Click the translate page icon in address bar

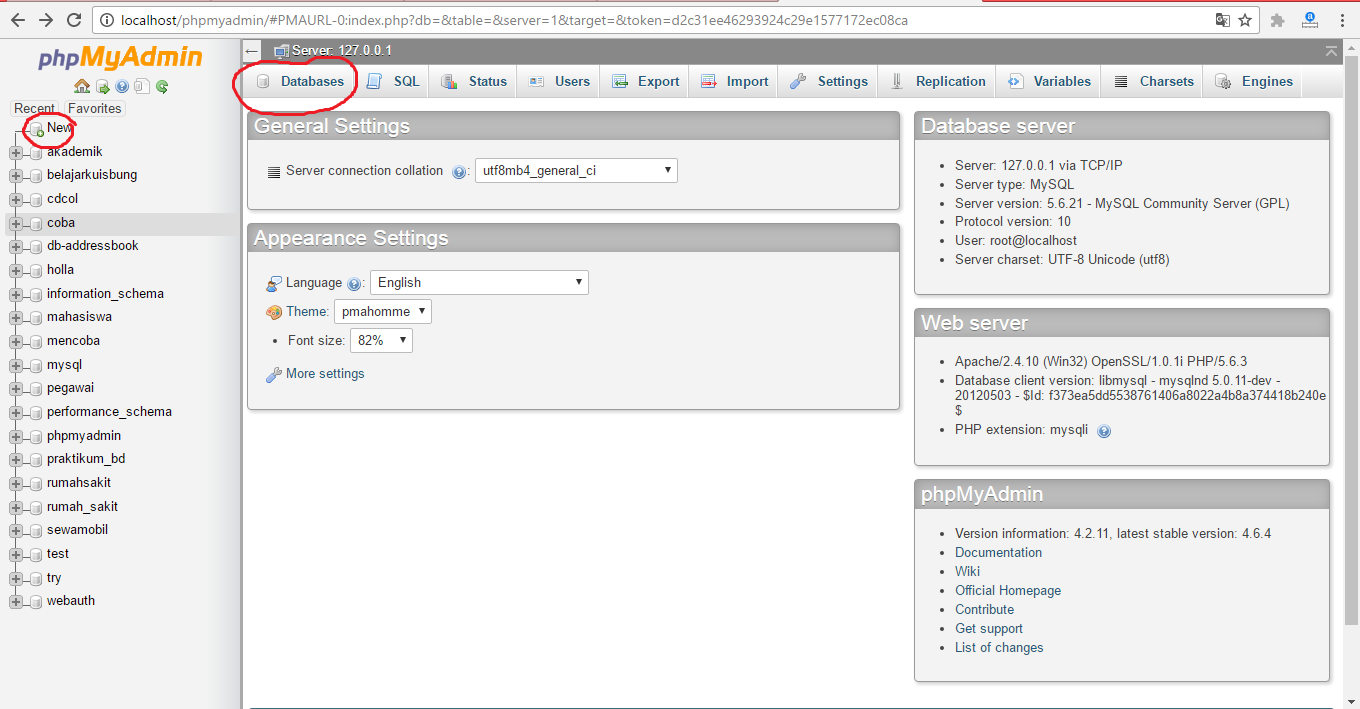(1222, 20)
